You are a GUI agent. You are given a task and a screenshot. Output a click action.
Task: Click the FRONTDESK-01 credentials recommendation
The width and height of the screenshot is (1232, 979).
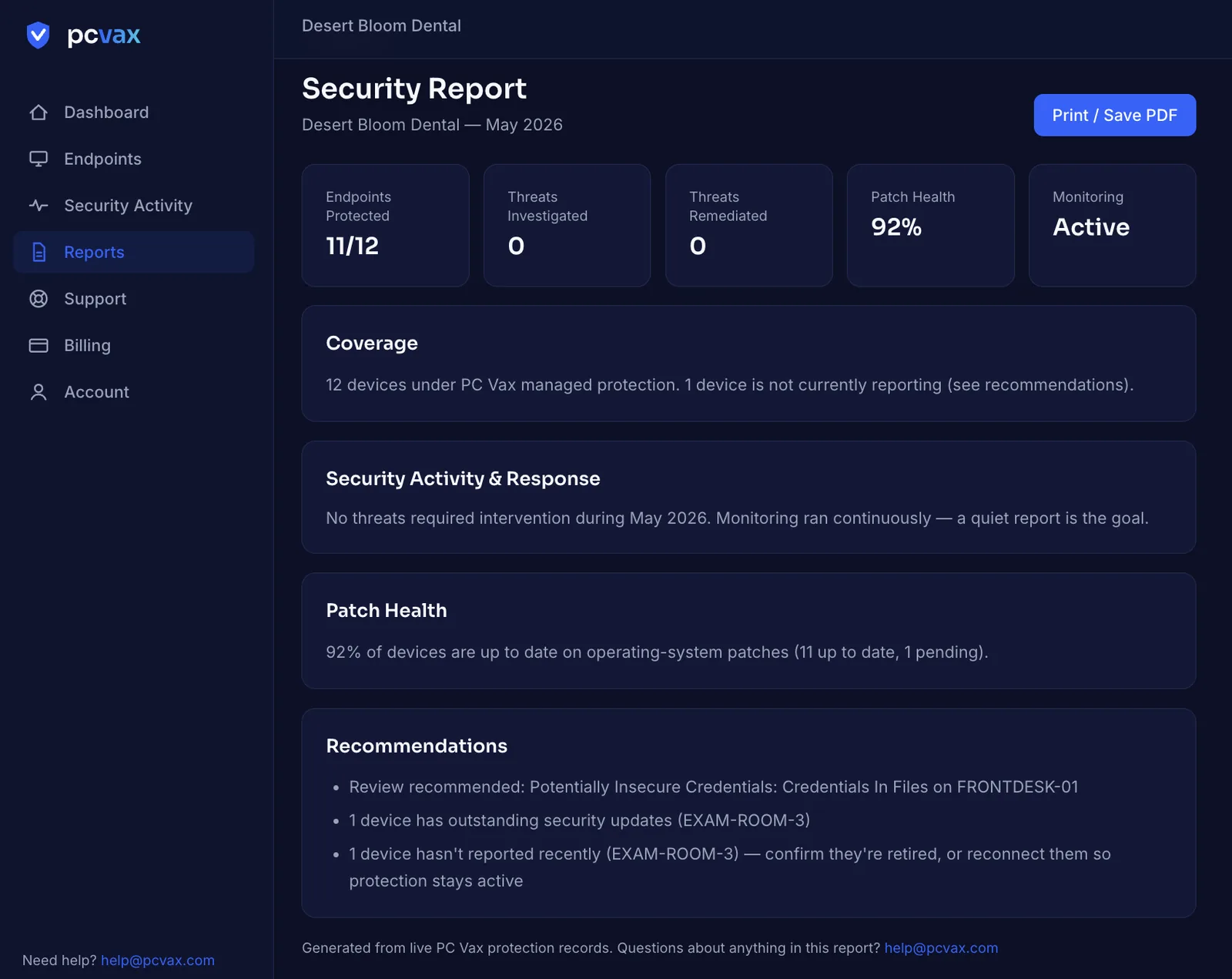(714, 787)
